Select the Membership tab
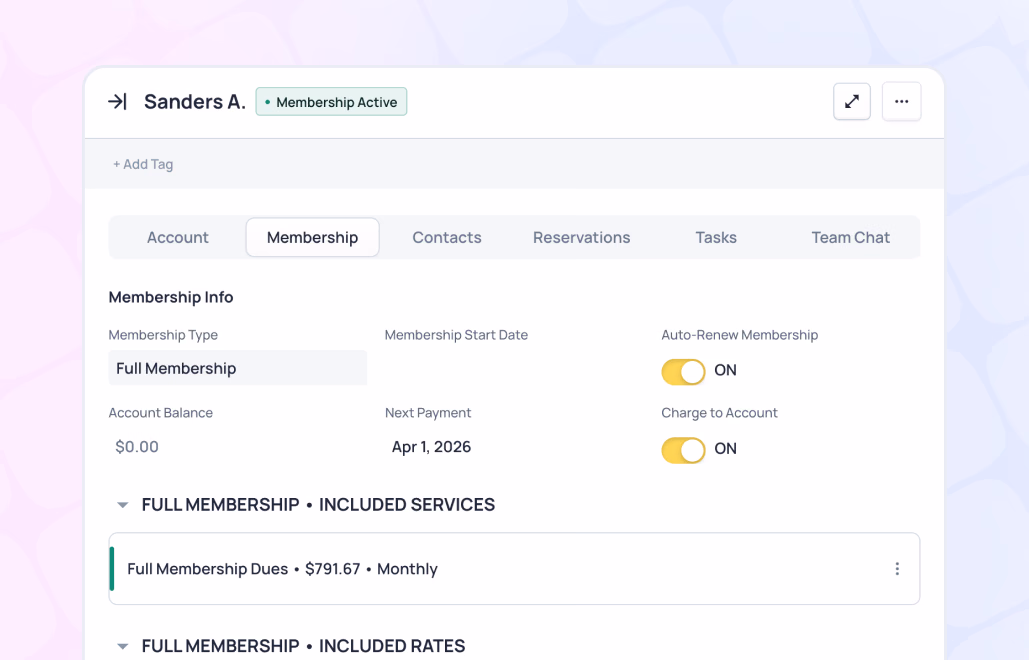 312,237
